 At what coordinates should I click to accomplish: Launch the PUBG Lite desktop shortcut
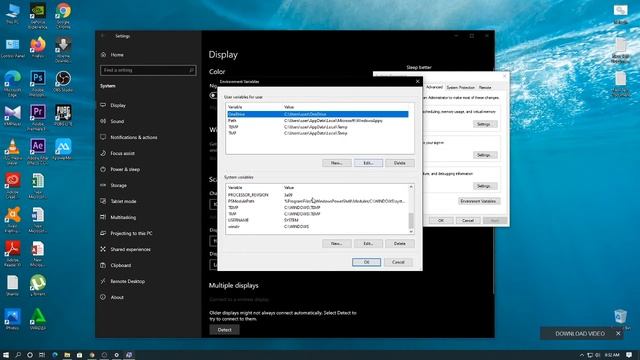pyautogui.click(x=63, y=115)
